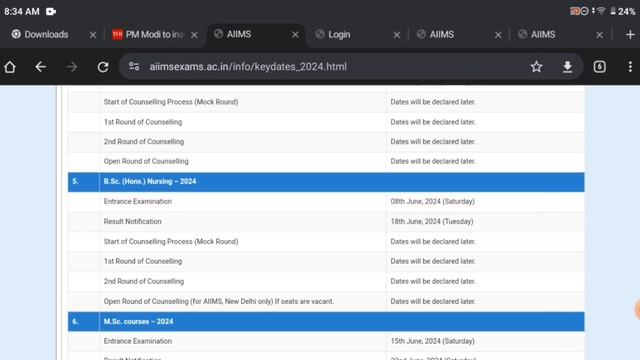Open site settings icon in address bar
This screenshot has width=640, height=360.
(134, 67)
